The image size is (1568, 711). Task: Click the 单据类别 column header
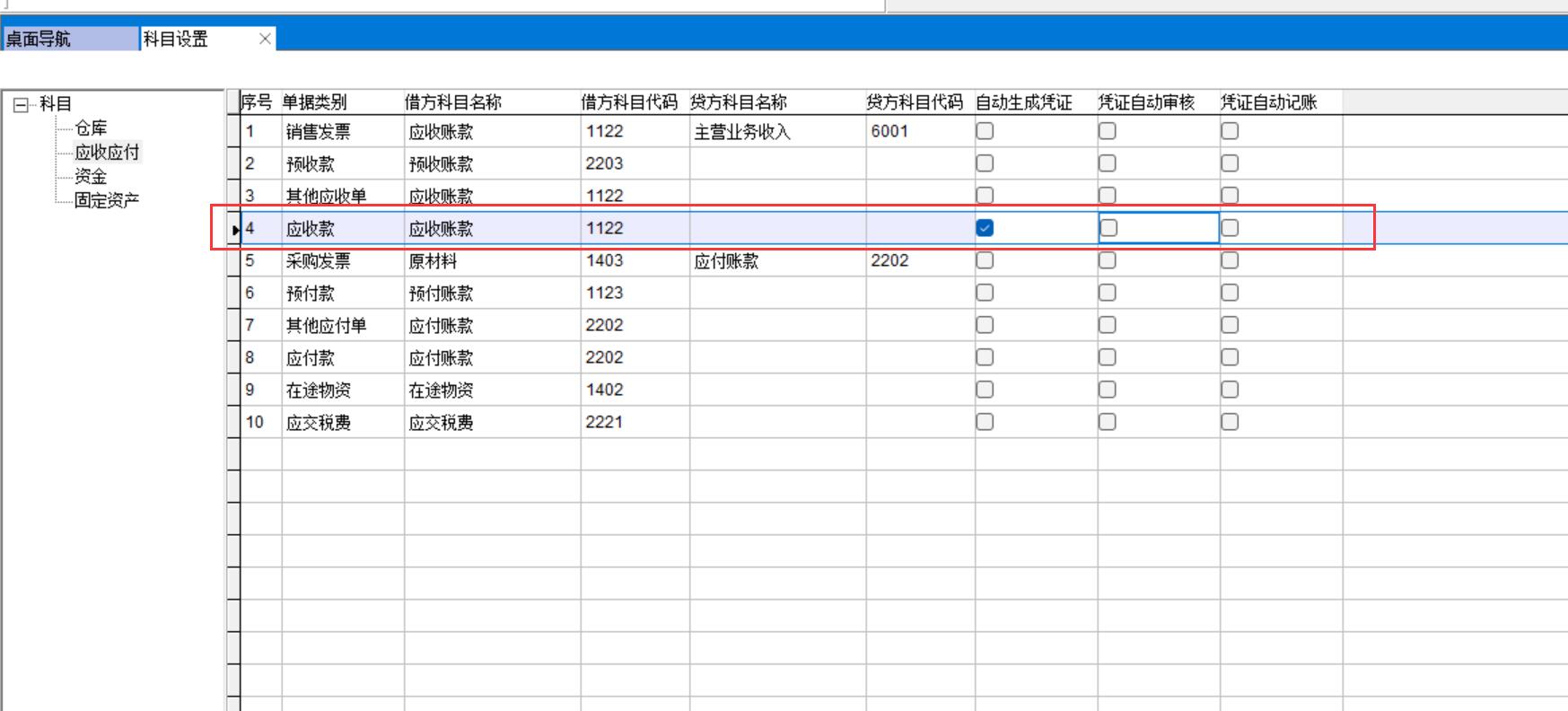tap(315, 102)
